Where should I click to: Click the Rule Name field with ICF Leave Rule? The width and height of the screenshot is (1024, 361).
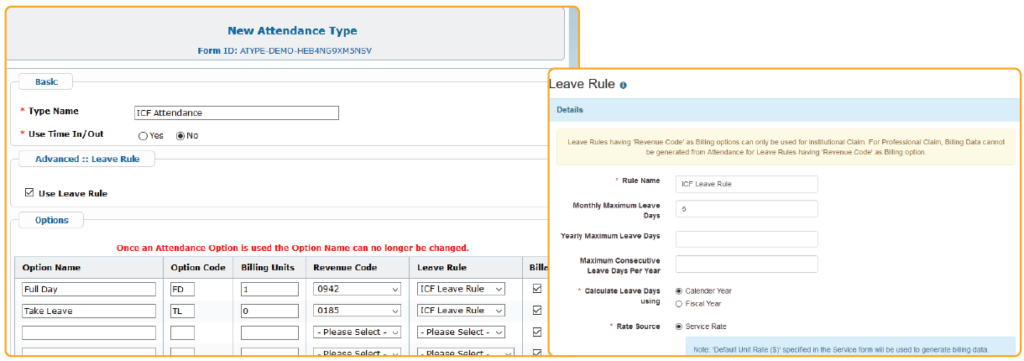[x=746, y=184]
